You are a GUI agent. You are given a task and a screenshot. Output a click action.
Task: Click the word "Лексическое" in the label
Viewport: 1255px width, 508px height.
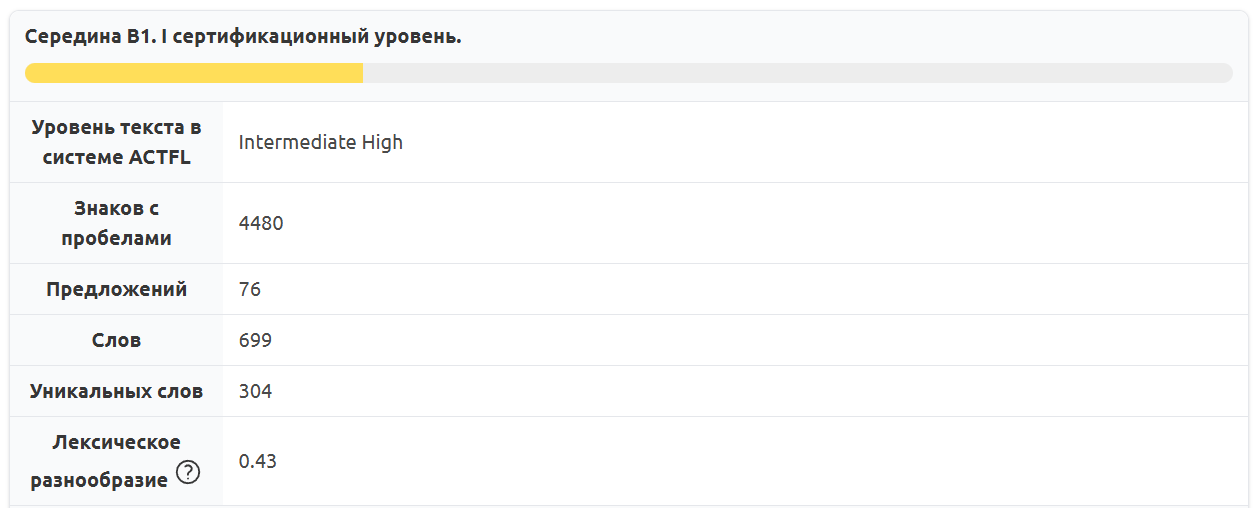click(116, 443)
